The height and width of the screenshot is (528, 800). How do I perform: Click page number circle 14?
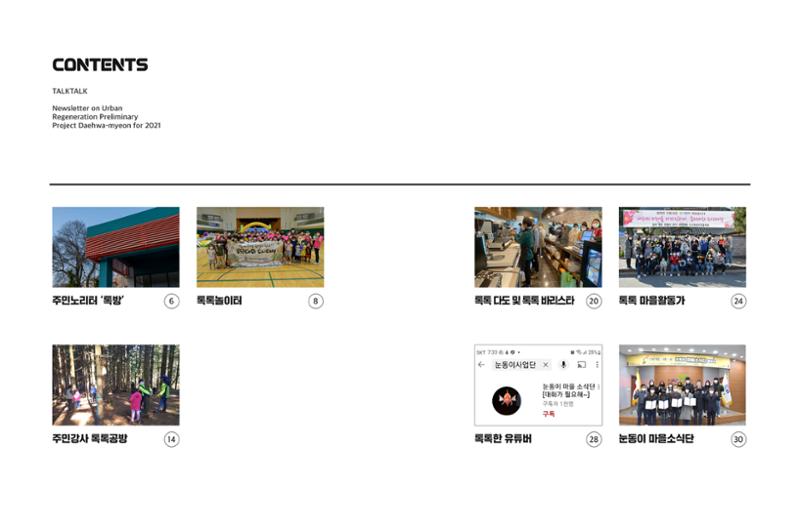[x=171, y=439]
